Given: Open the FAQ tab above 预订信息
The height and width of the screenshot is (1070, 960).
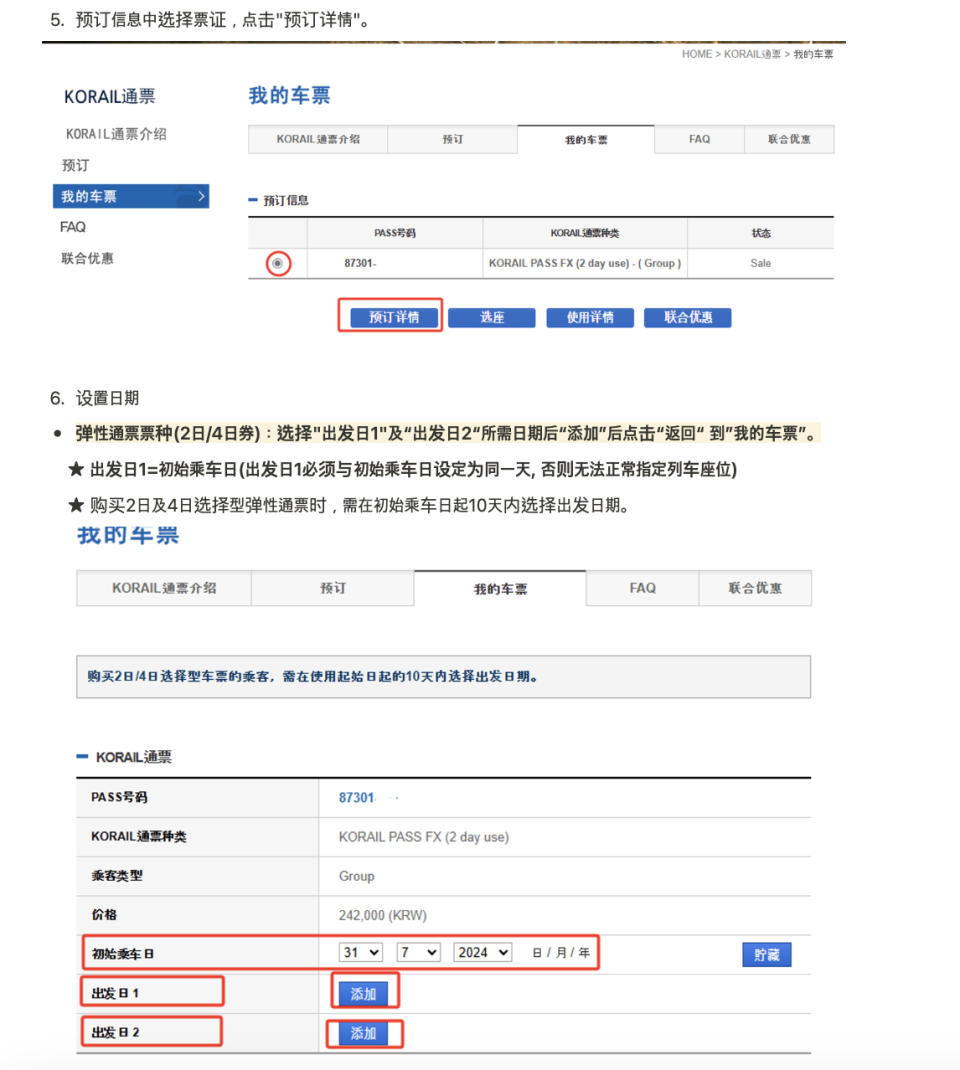Looking at the screenshot, I should (699, 139).
